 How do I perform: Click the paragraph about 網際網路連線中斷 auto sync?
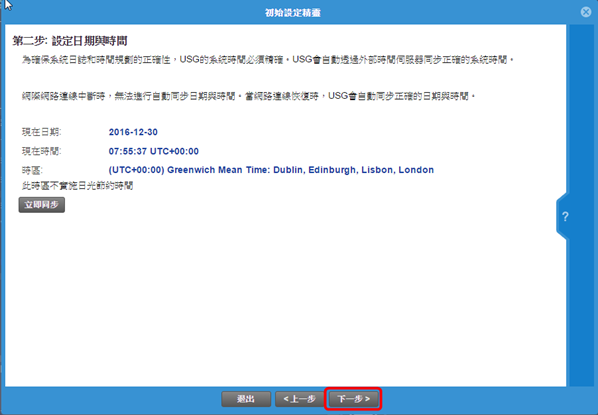(248, 96)
